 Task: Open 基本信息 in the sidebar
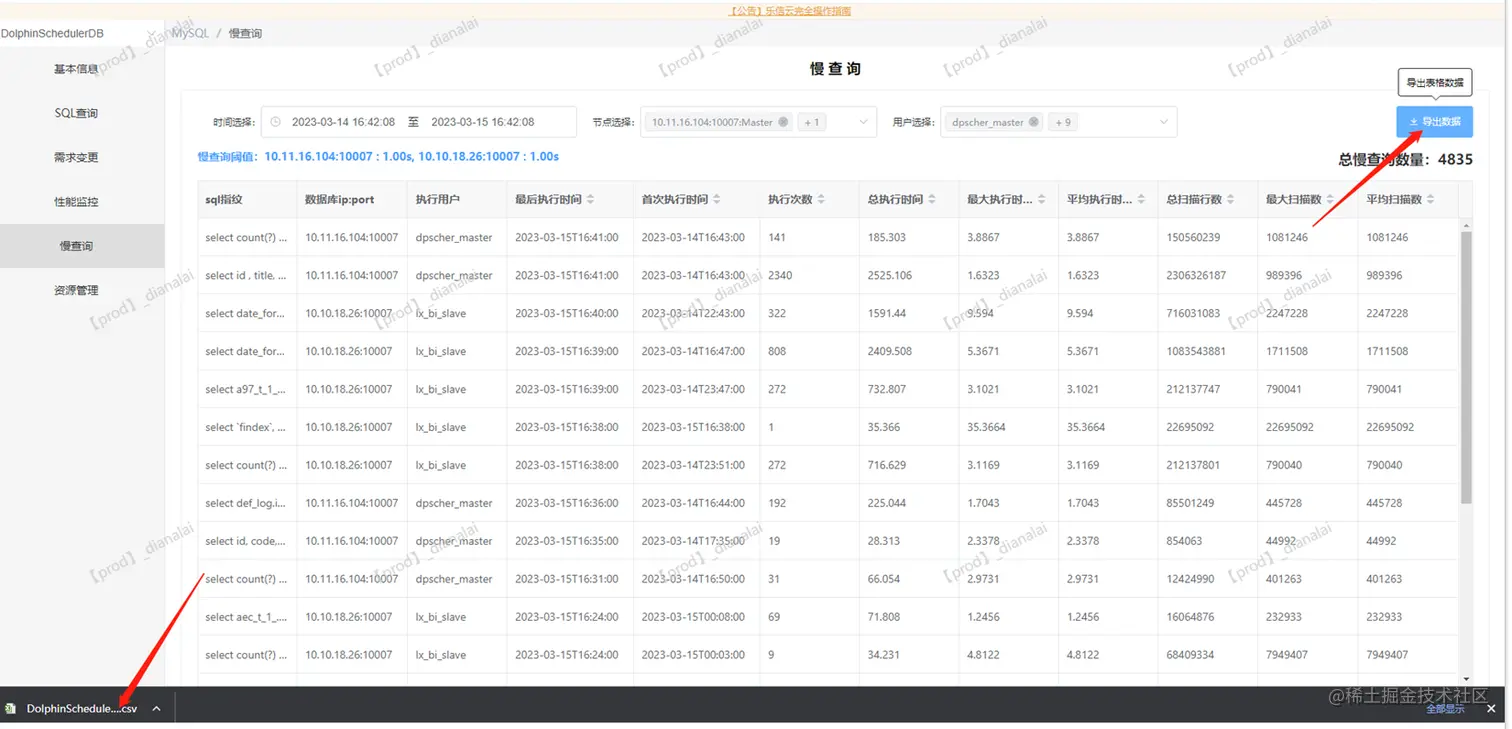[76, 69]
